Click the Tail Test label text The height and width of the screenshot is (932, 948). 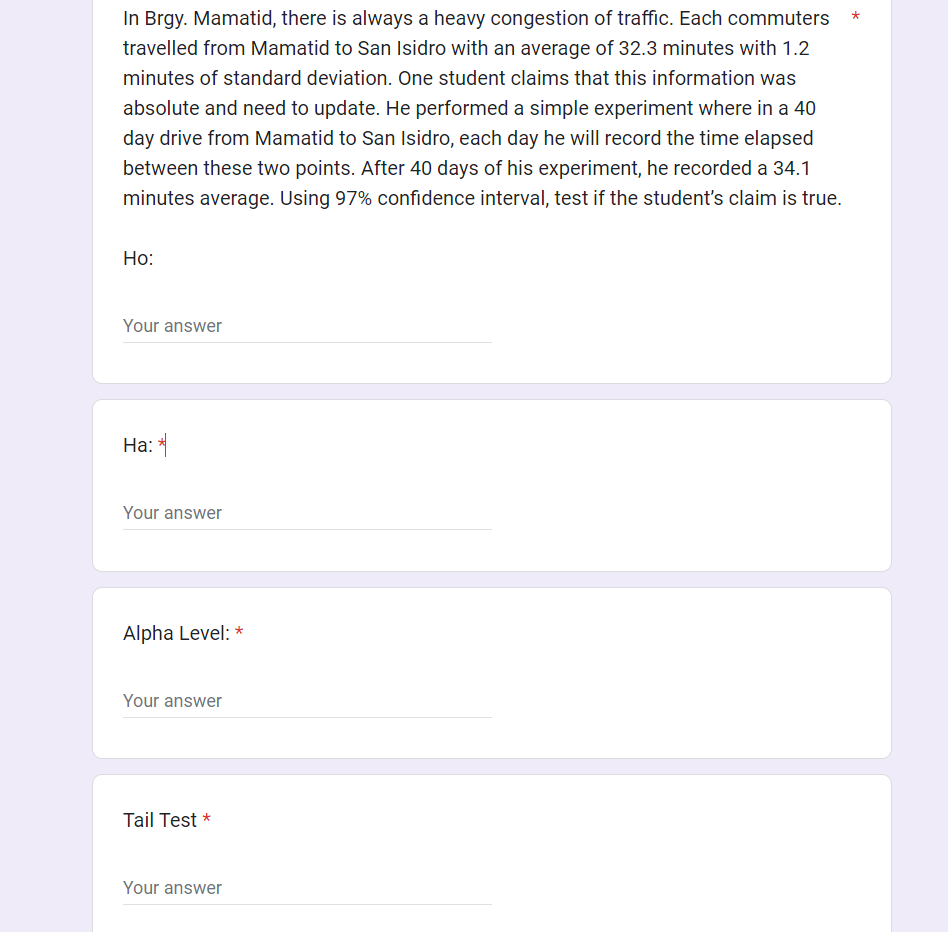coord(158,819)
